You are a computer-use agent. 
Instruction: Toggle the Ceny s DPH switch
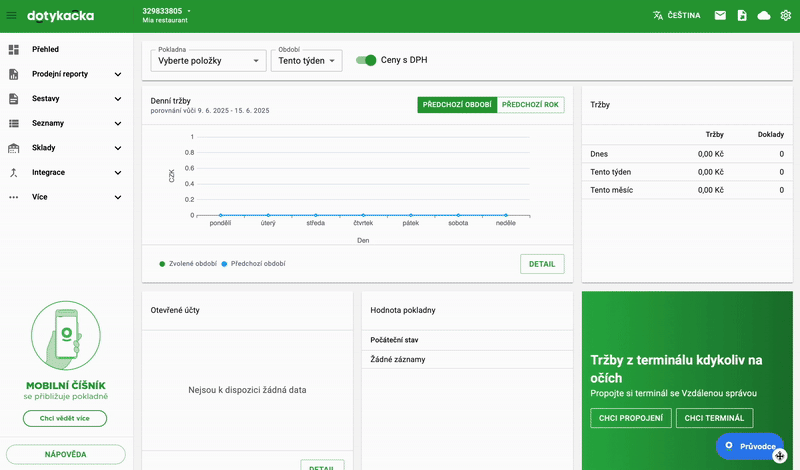coord(367,60)
